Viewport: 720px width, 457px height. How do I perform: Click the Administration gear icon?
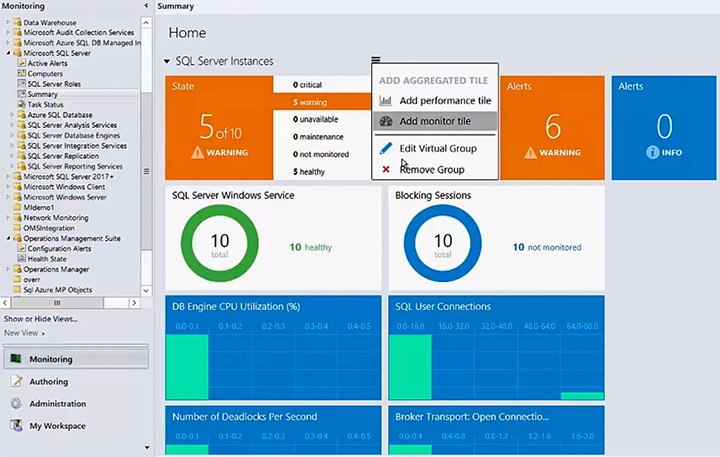(x=17, y=403)
